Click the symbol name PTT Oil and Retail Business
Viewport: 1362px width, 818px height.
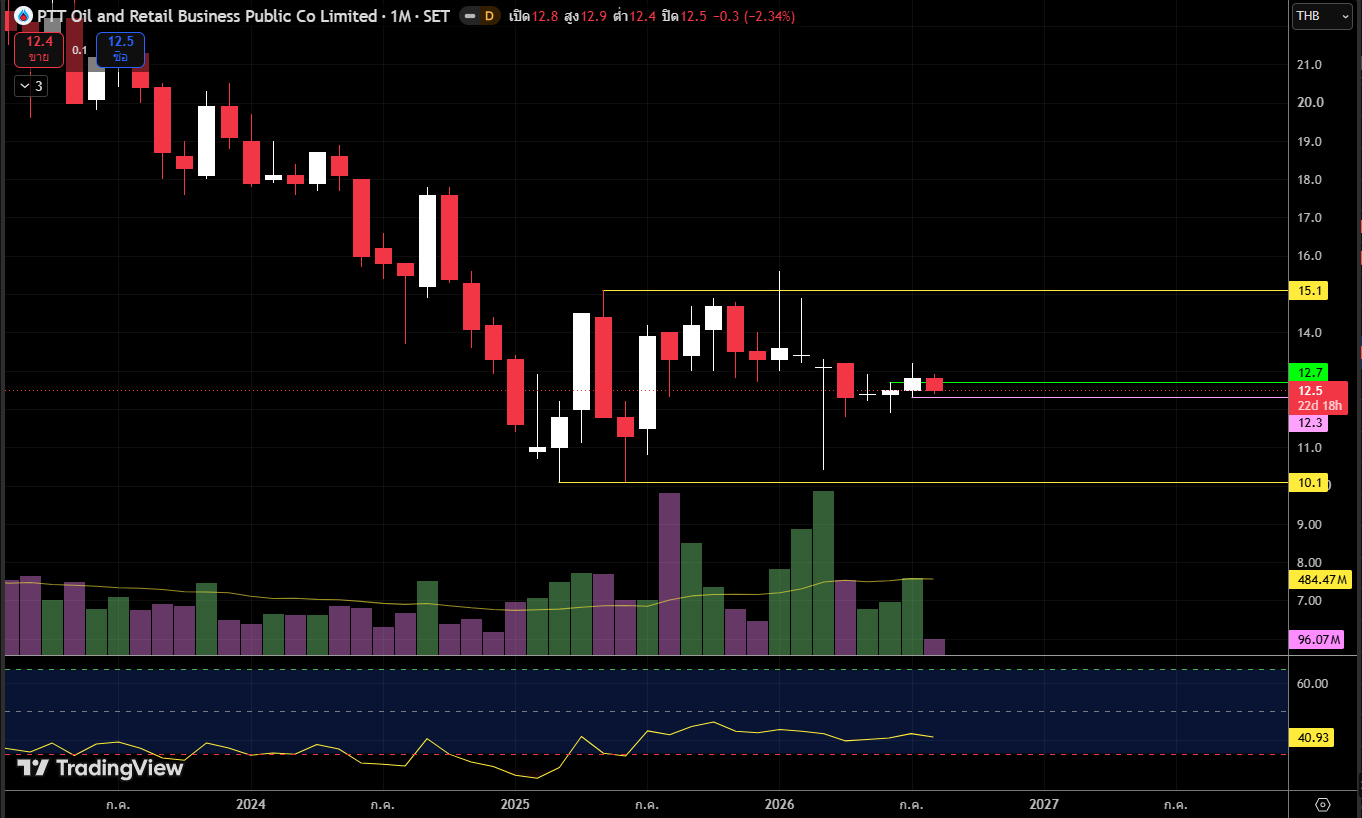click(x=207, y=16)
